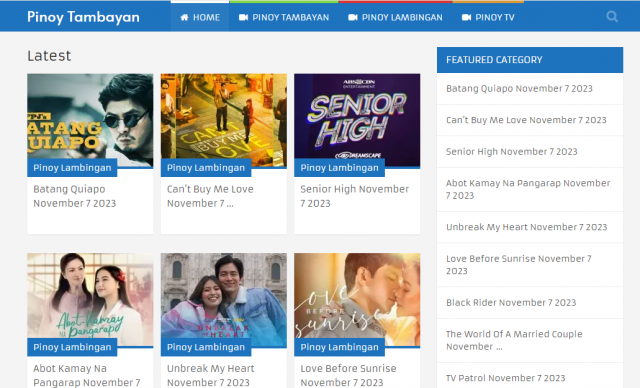The width and height of the screenshot is (640, 388).
Task: Open the PINOY LAMBINGAN menu item
Action: click(395, 17)
